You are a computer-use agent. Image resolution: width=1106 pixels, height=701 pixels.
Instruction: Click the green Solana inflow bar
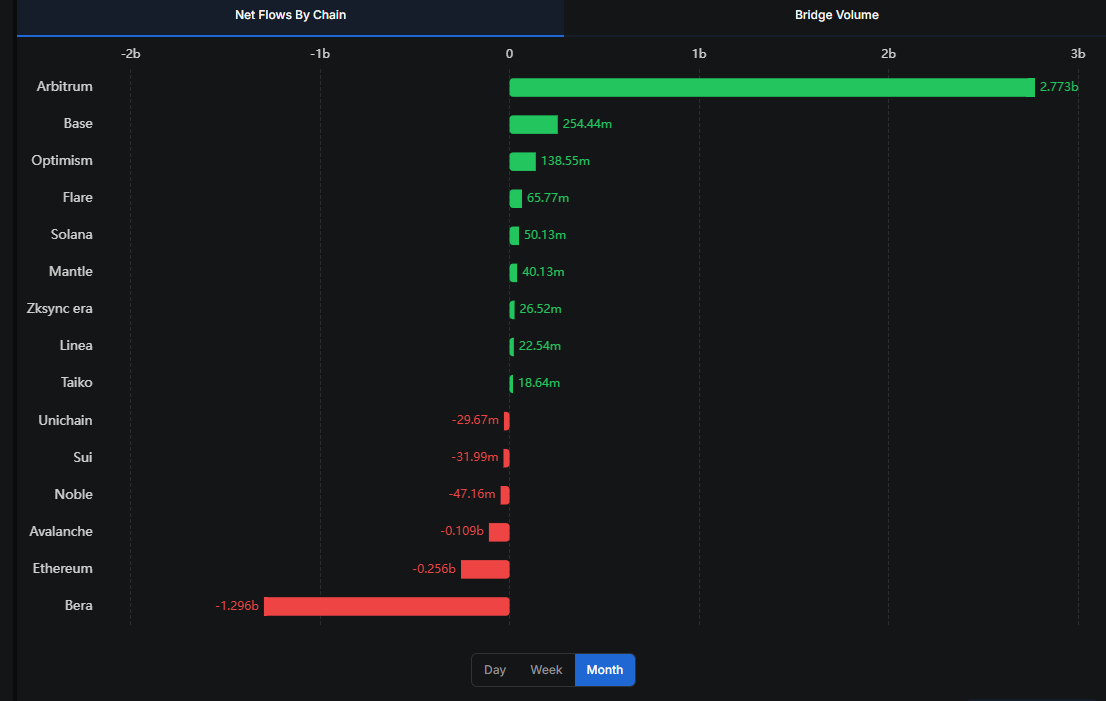514,236
